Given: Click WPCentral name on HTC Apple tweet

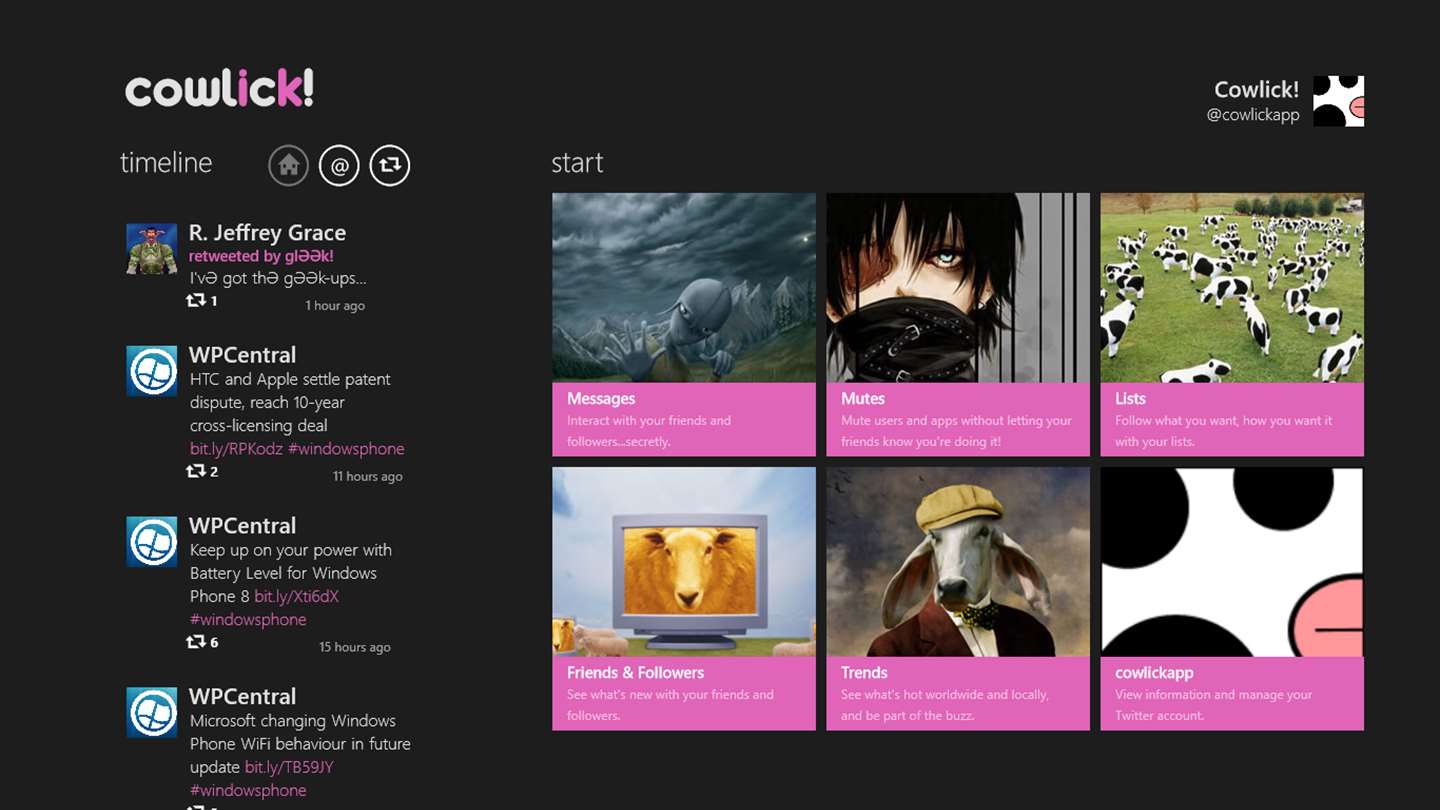Looking at the screenshot, I should coord(242,355).
